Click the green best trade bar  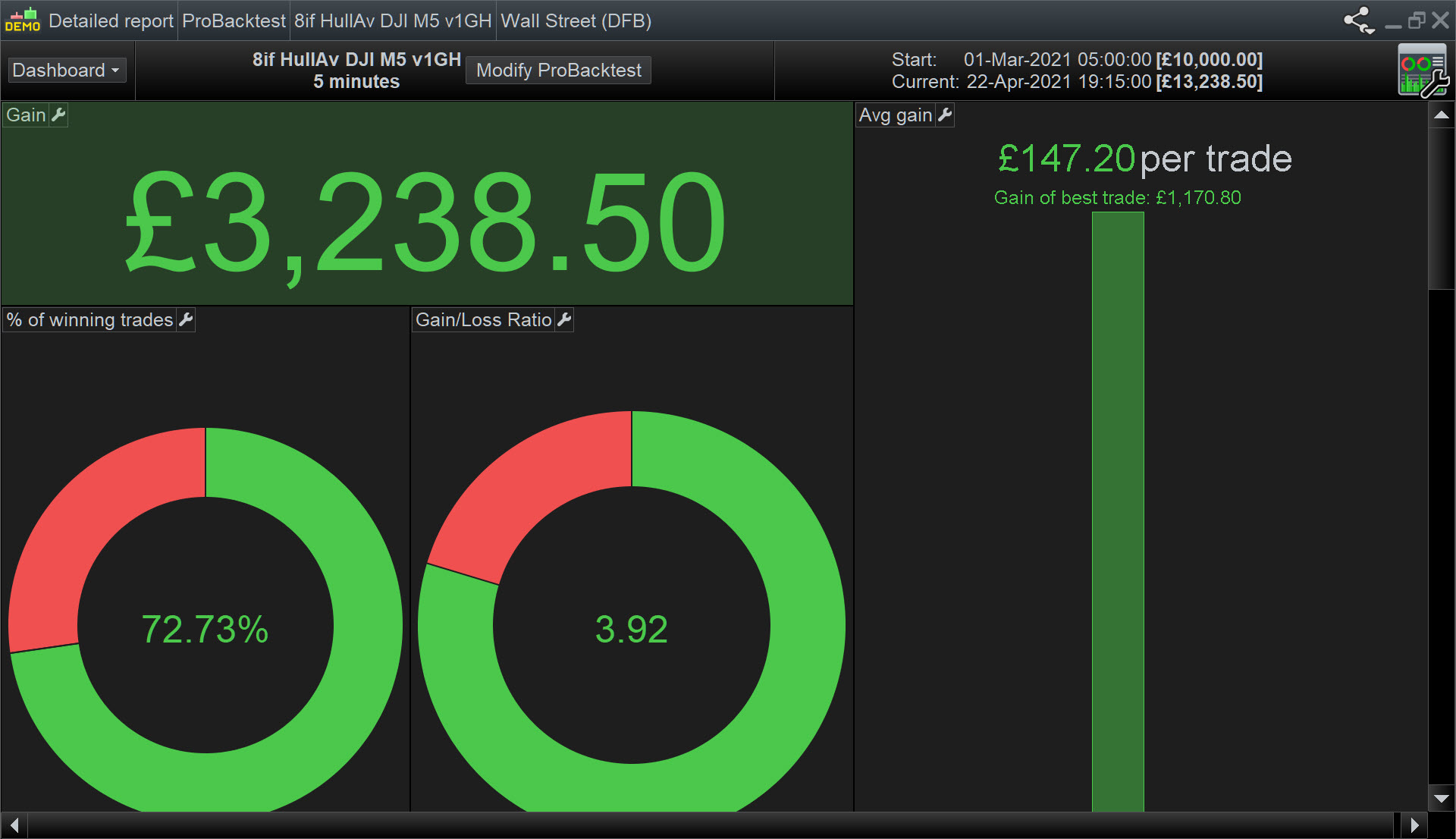tap(1118, 512)
